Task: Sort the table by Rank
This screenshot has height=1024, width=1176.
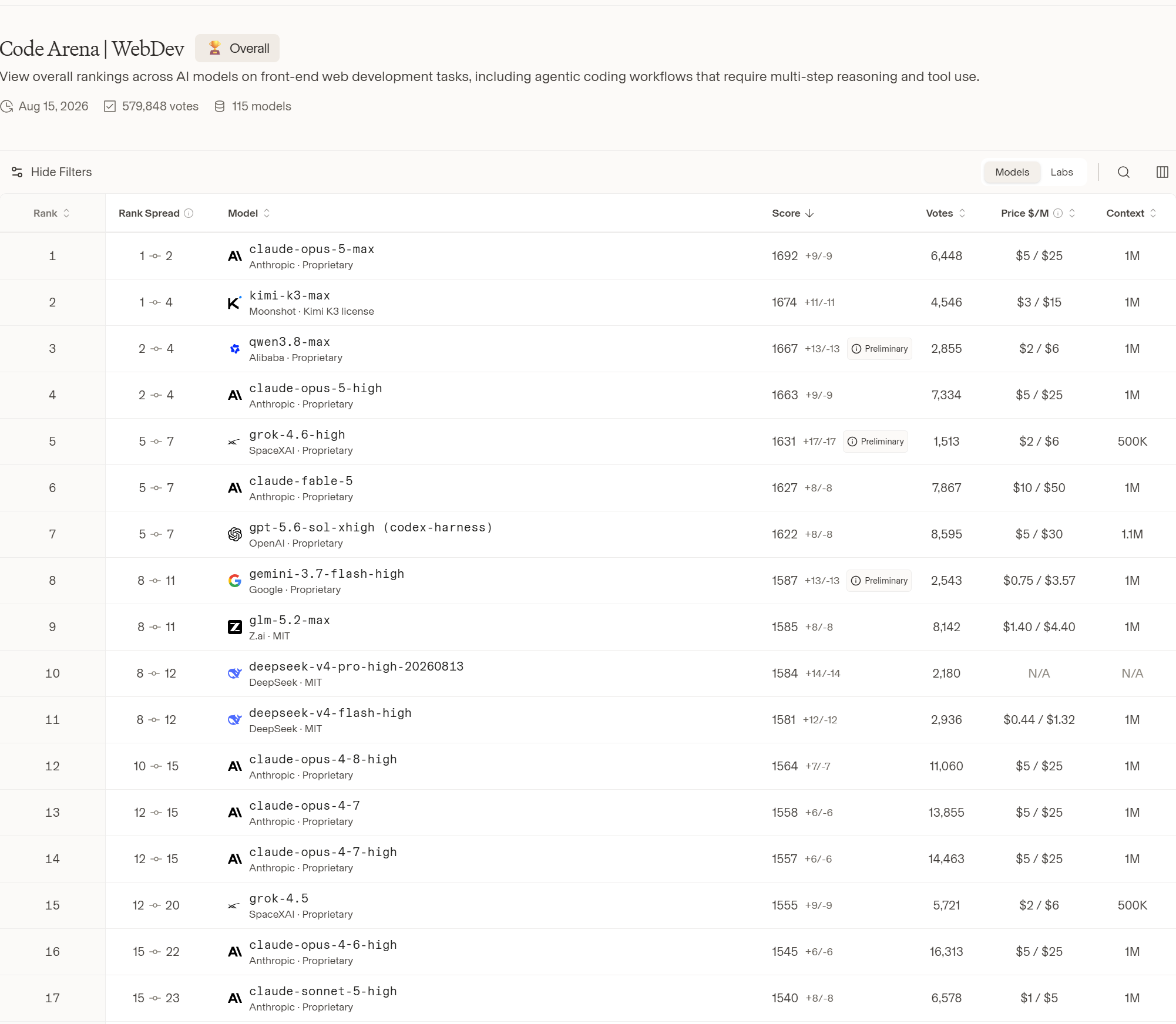Action: click(52, 213)
